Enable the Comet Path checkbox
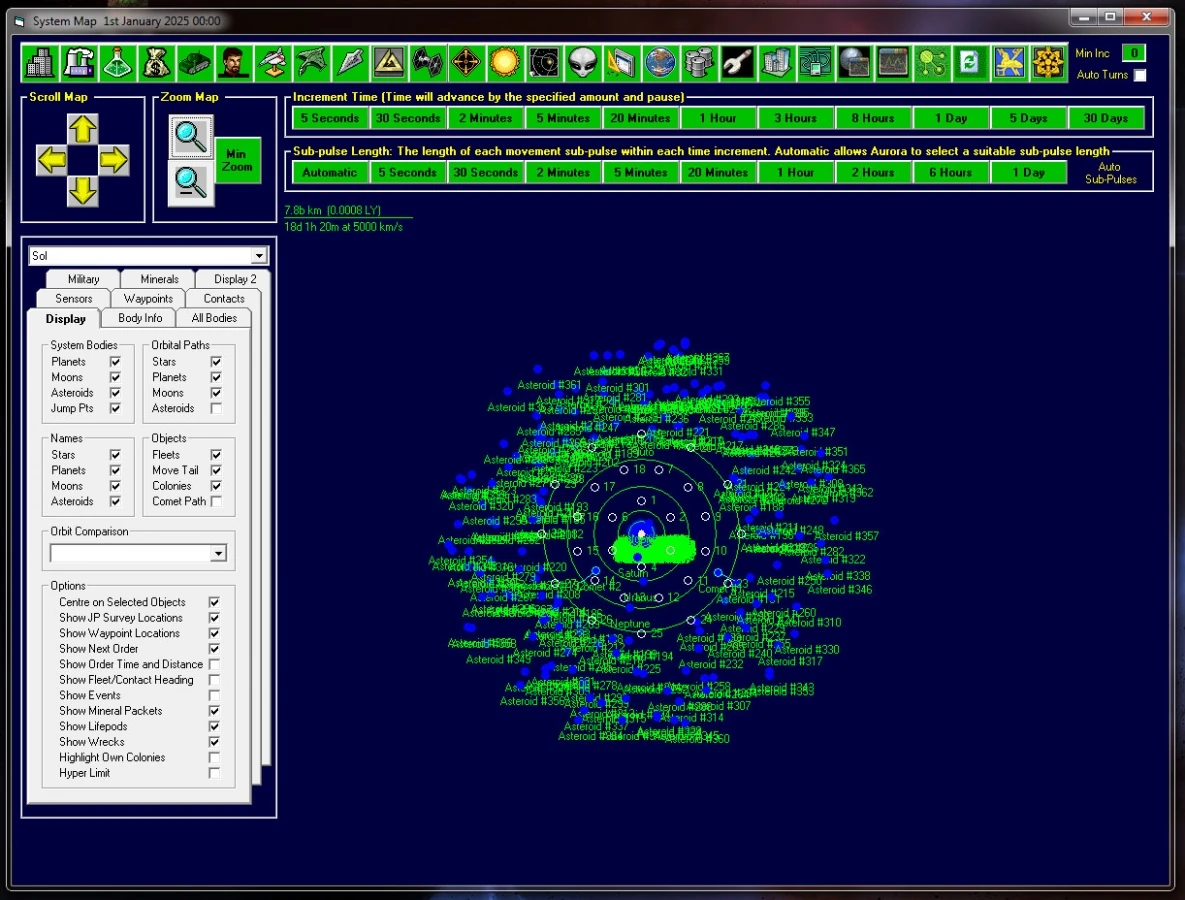Screen dimensions: 1185x900 (216, 501)
